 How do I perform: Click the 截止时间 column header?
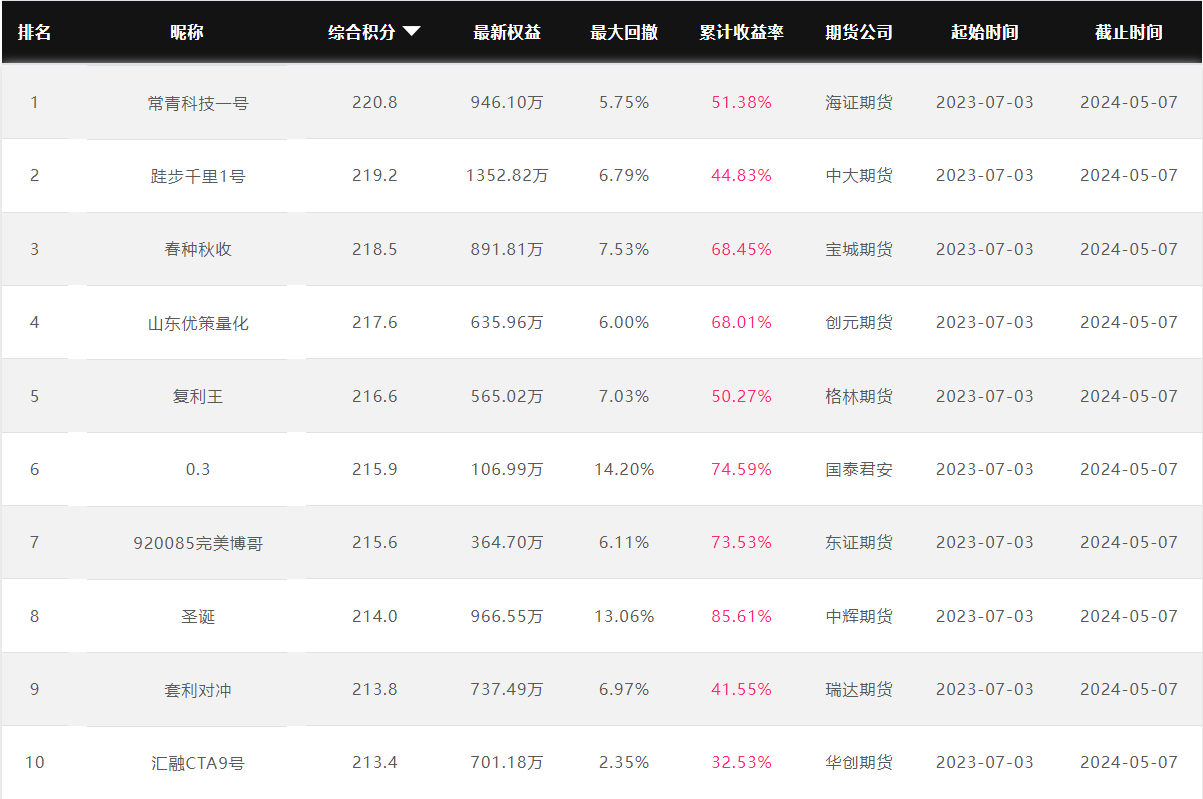point(1129,32)
